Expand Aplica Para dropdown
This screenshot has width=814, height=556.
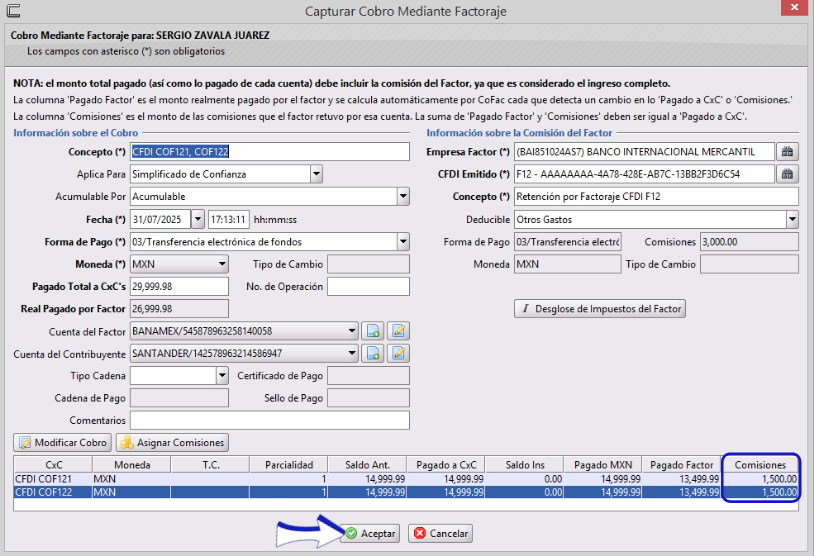click(316, 174)
